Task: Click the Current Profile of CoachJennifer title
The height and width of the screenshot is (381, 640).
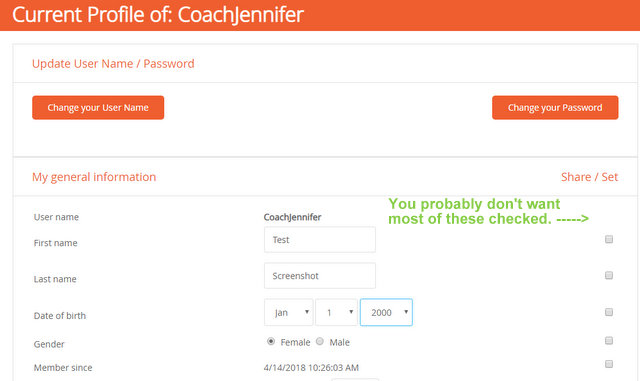Action: (x=158, y=15)
